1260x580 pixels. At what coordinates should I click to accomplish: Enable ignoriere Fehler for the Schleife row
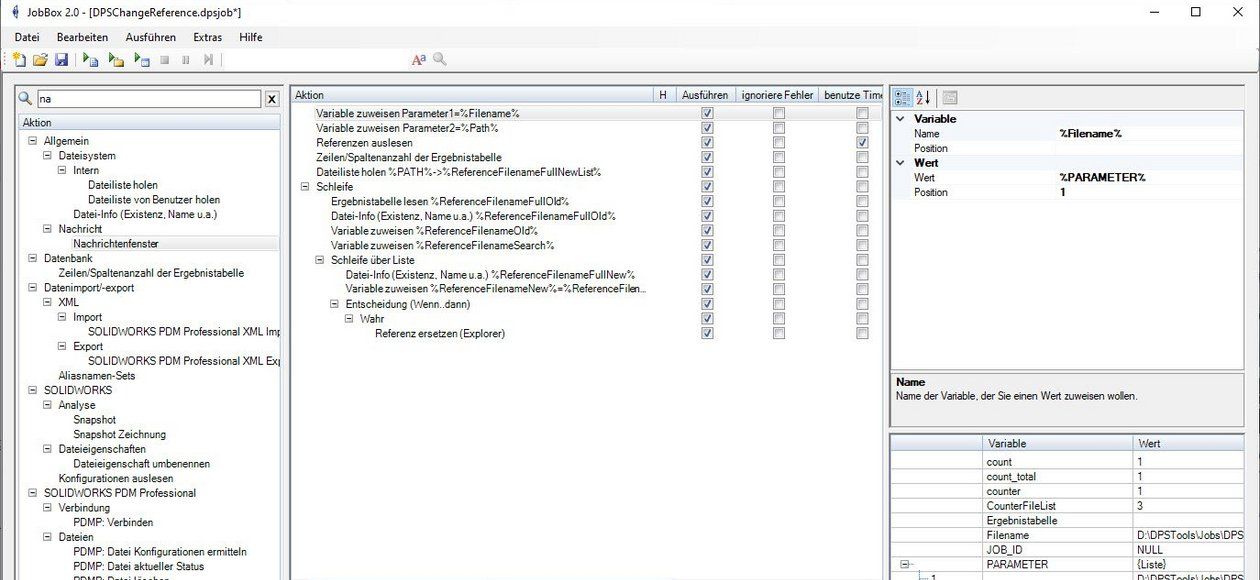point(779,187)
